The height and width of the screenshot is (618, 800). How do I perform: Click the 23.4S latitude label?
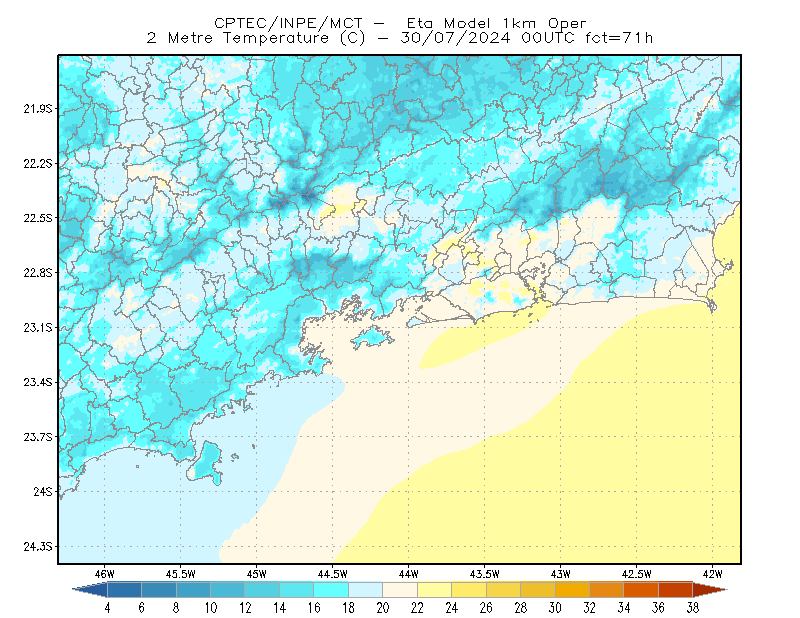(x=37, y=382)
